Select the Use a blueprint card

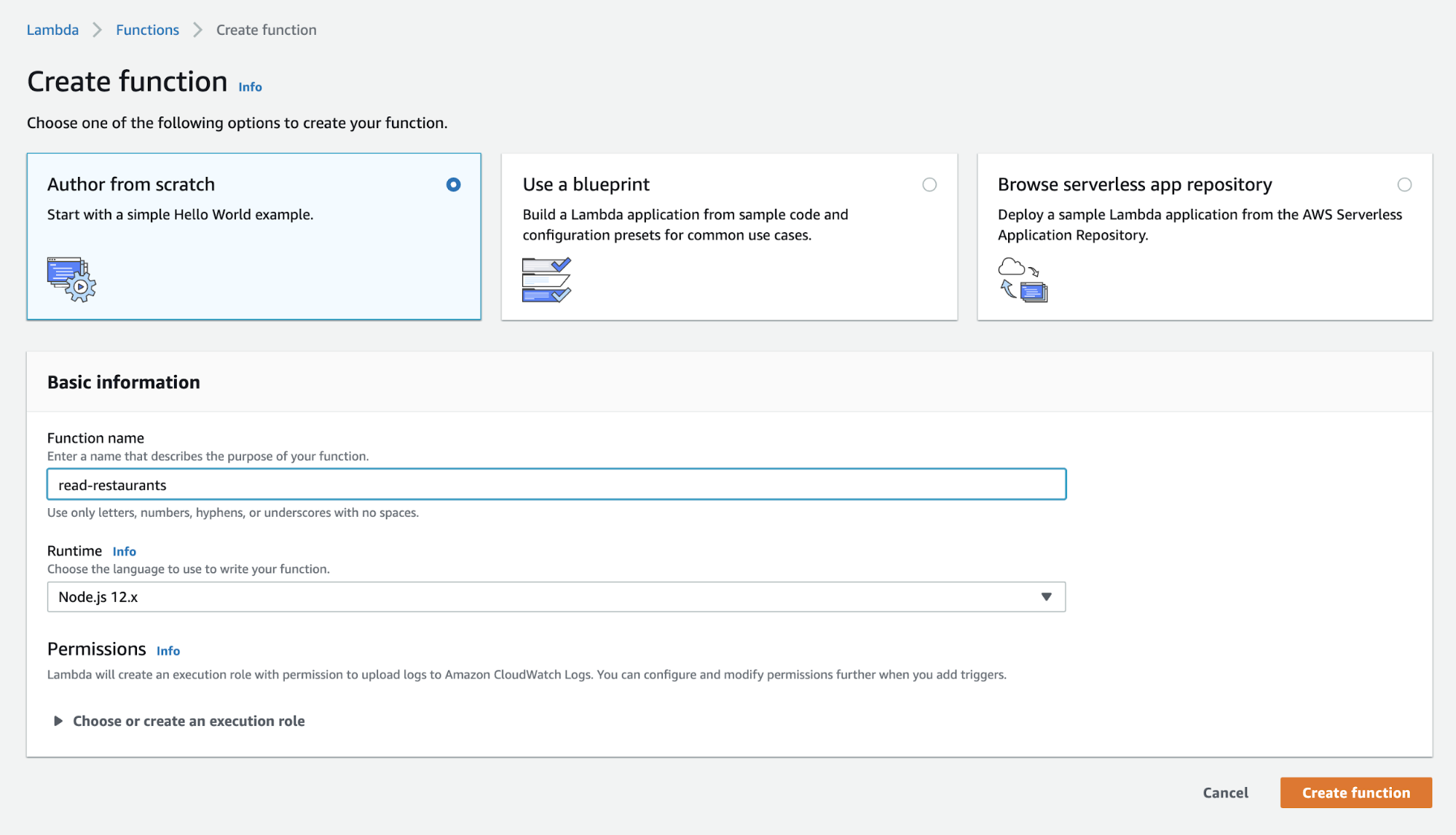click(728, 237)
